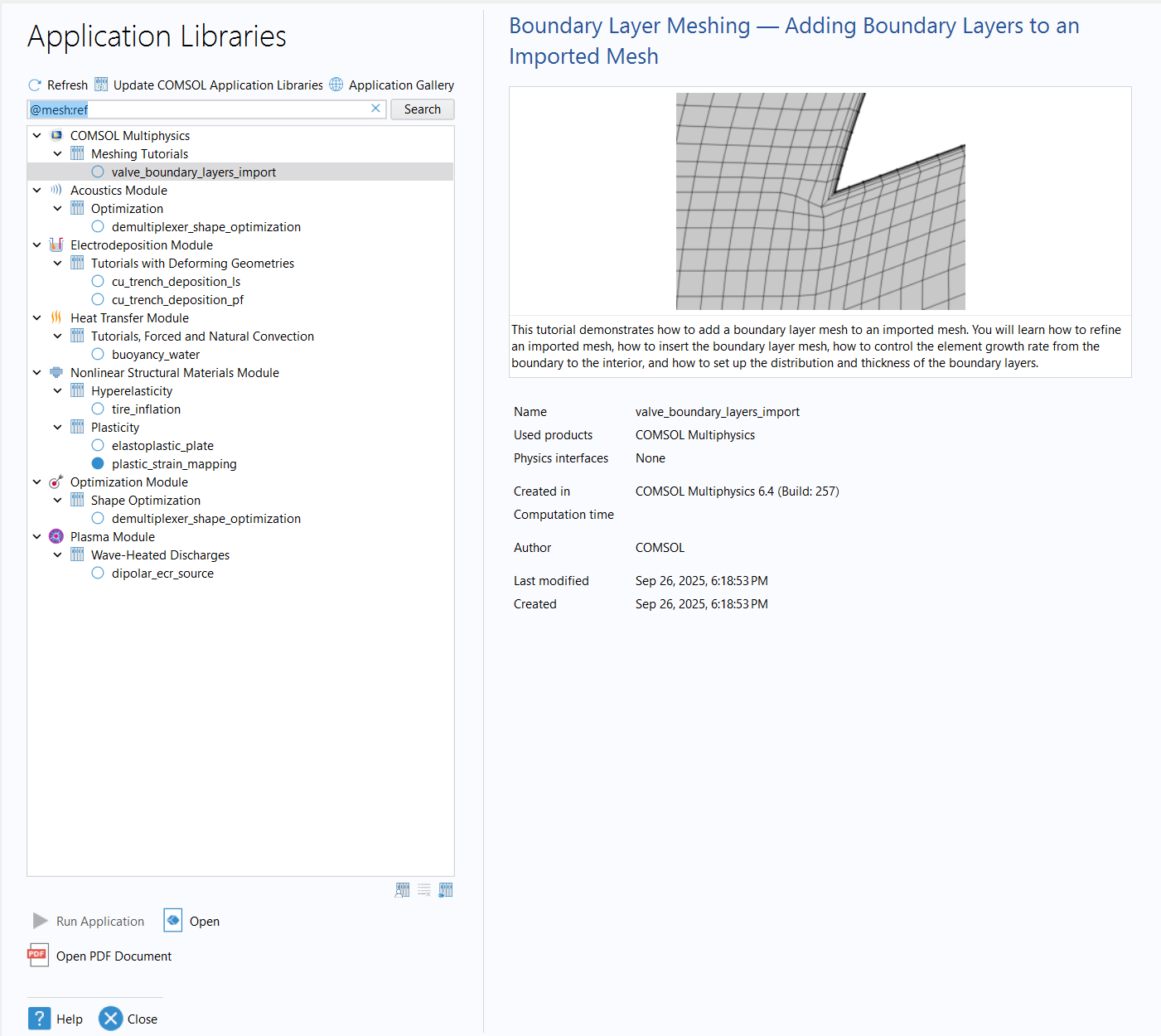Collapse the Electrodeposition Module node
The height and width of the screenshot is (1036, 1161).
click(36, 244)
